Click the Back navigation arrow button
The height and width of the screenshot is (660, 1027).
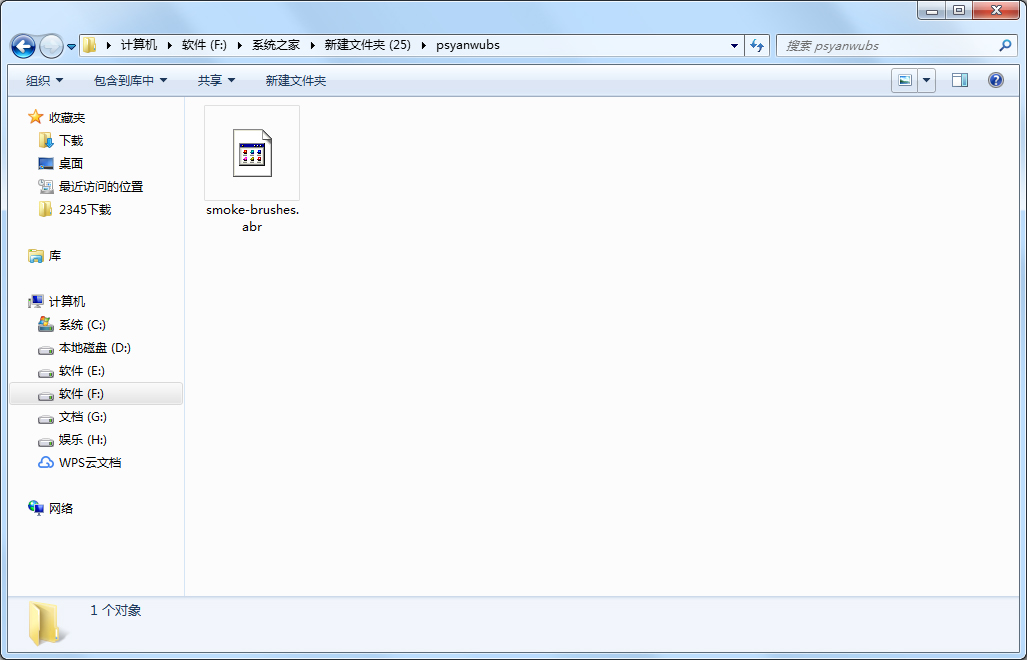tap(23, 46)
